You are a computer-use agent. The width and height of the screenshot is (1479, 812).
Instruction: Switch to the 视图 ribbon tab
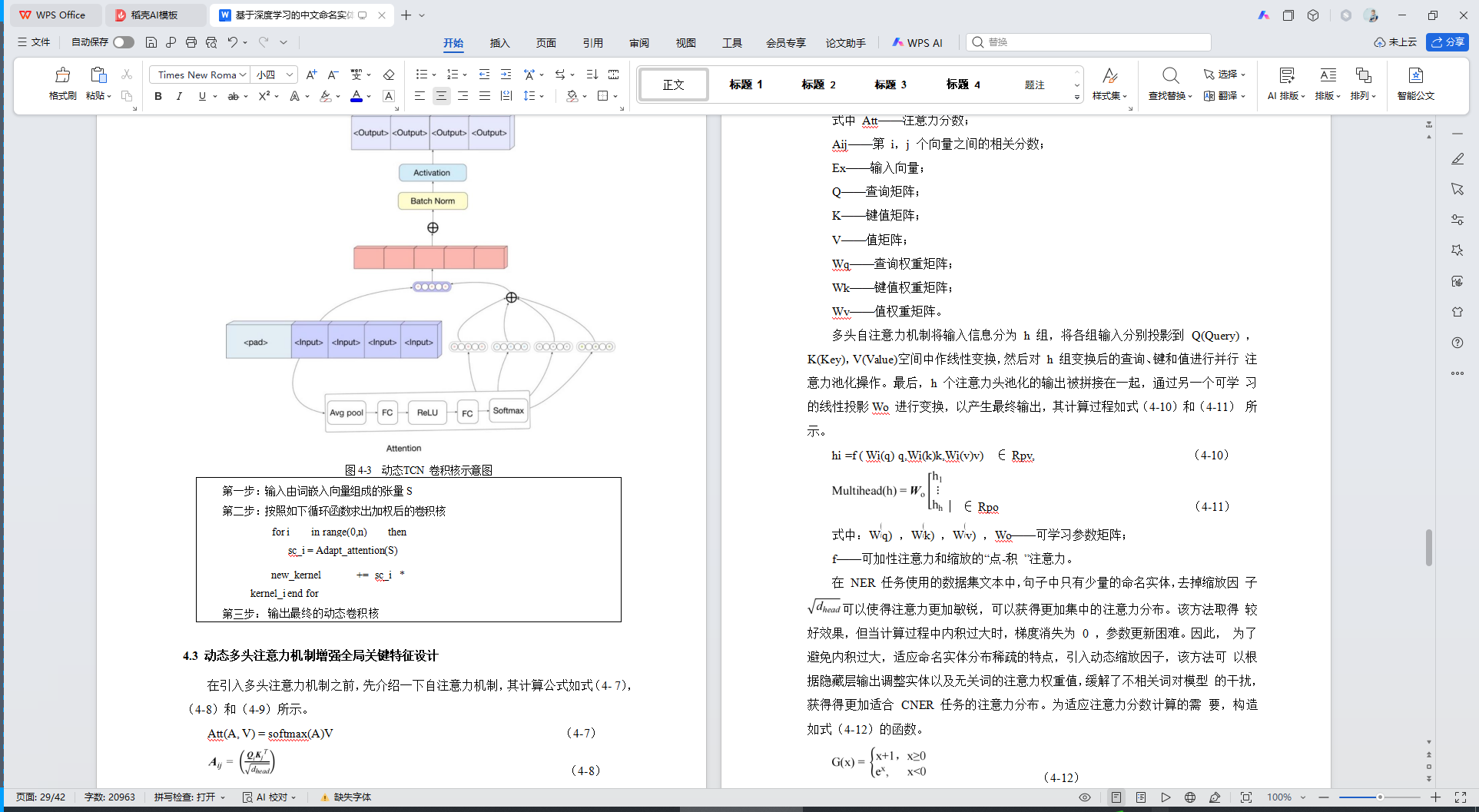(x=686, y=43)
